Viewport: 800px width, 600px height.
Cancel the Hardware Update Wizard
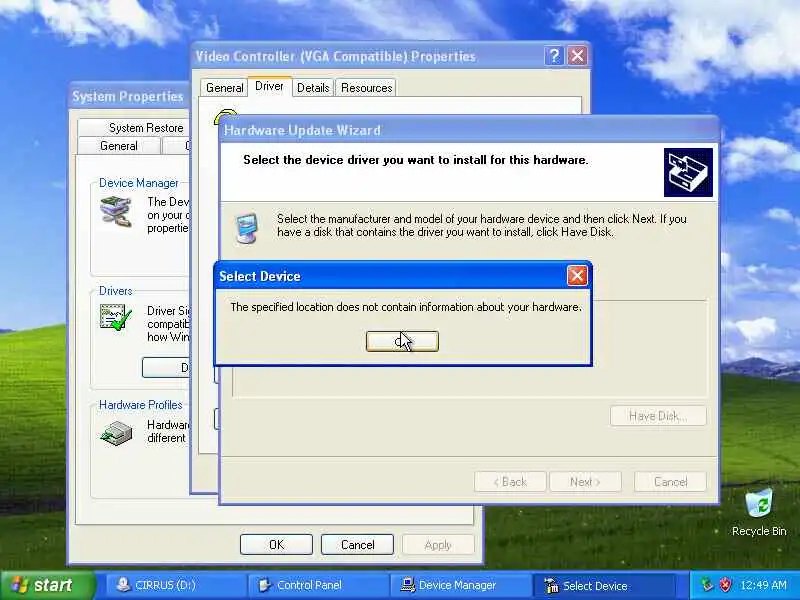tap(670, 482)
